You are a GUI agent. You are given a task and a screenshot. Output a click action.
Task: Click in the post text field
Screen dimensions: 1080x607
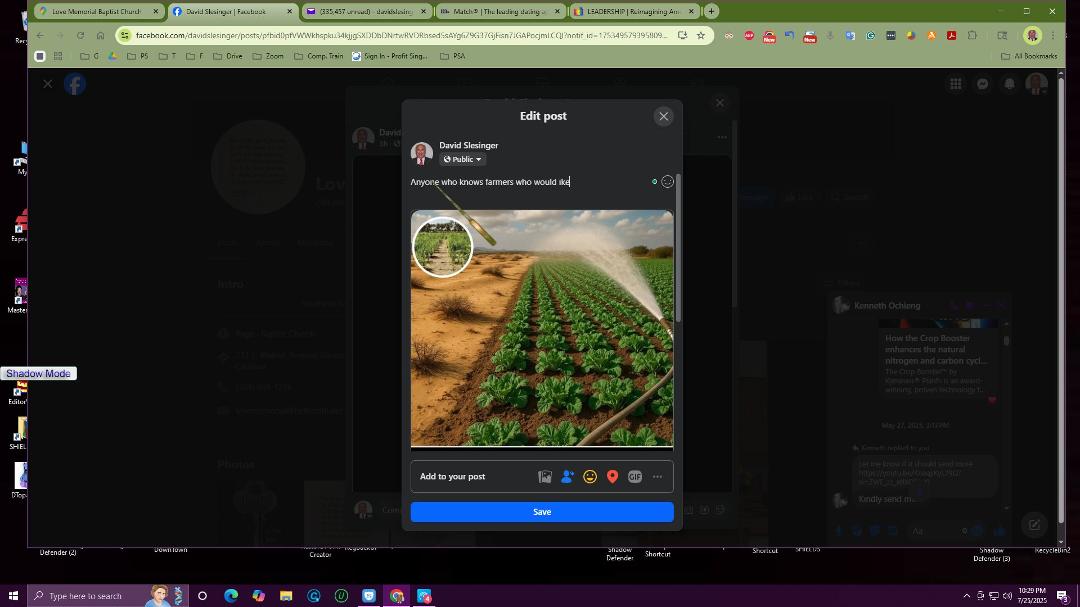pyautogui.click(x=530, y=182)
